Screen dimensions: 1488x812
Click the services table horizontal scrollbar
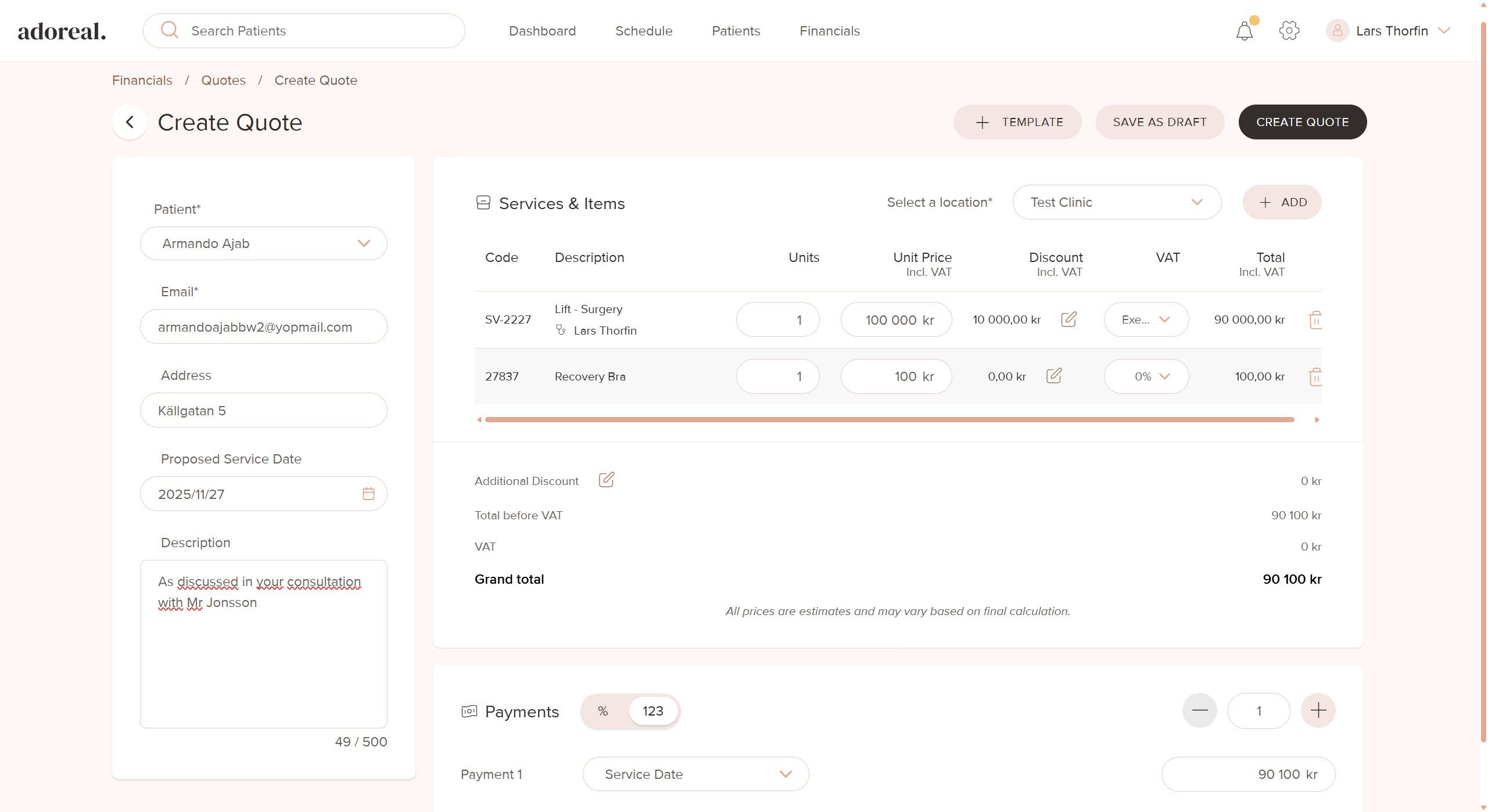[889, 419]
